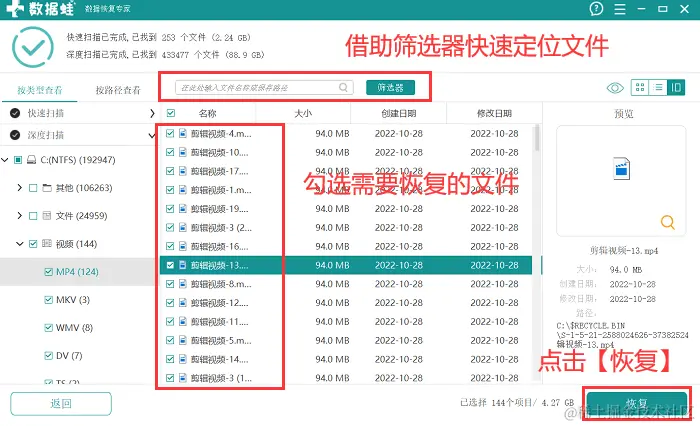Viewport: 700px width, 426px height.
Task: Select the 剪辑视频-3 (2... file row
Action: pyautogui.click(x=346, y=227)
